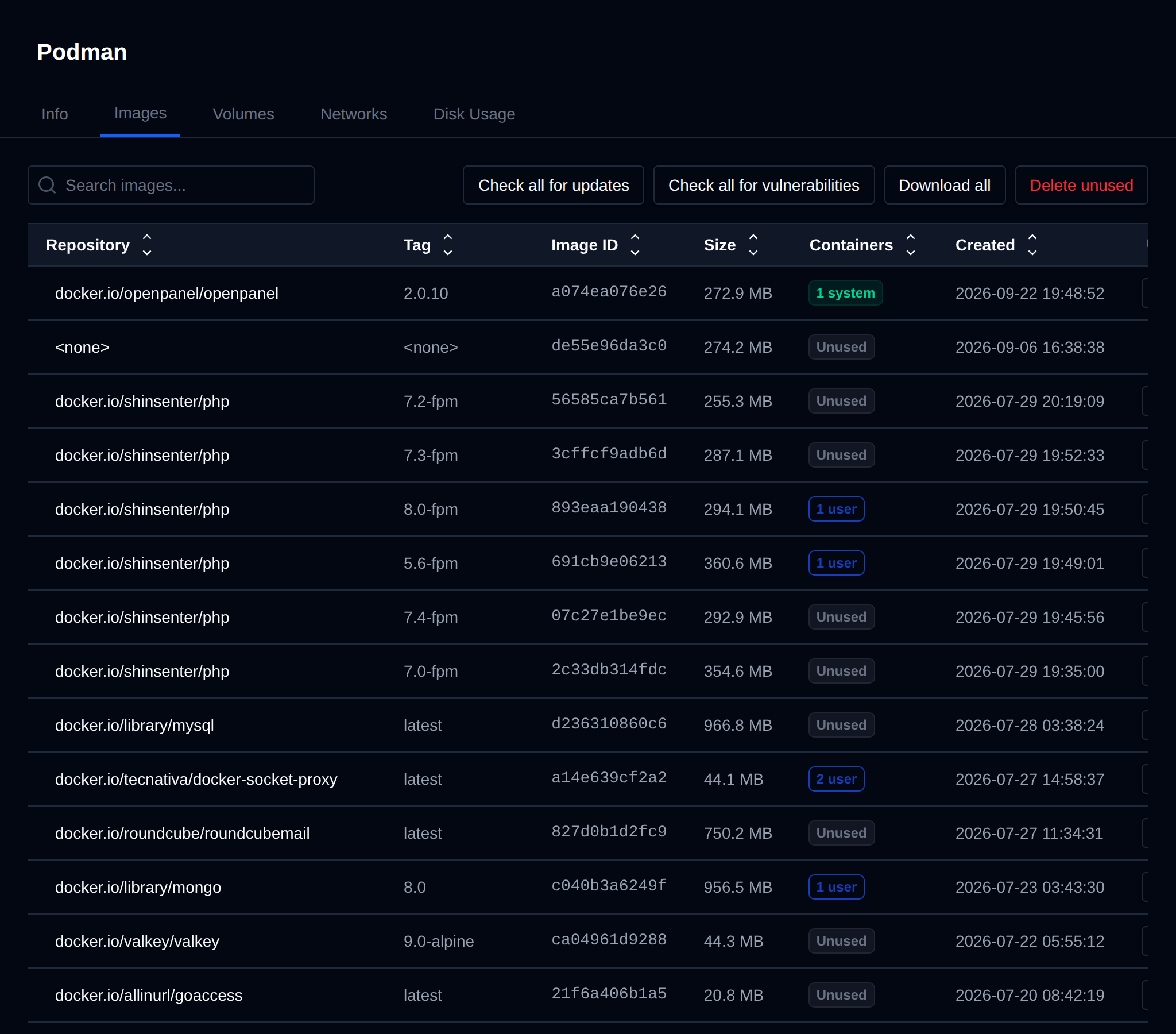Switch to the Images tab

click(140, 113)
